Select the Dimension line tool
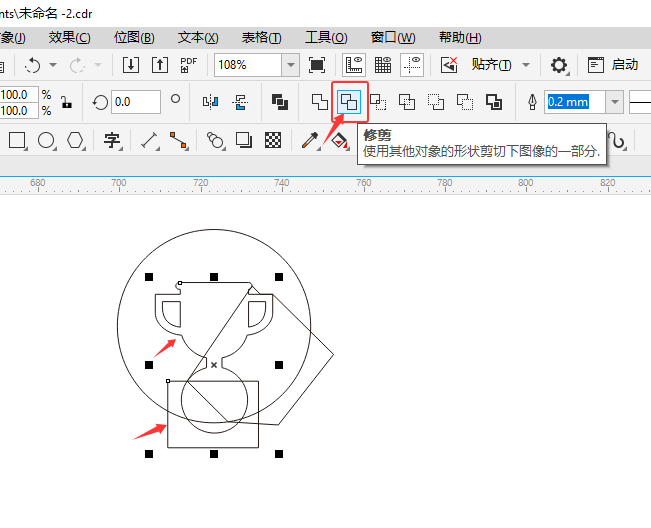This screenshot has width=651, height=528. click(x=149, y=140)
